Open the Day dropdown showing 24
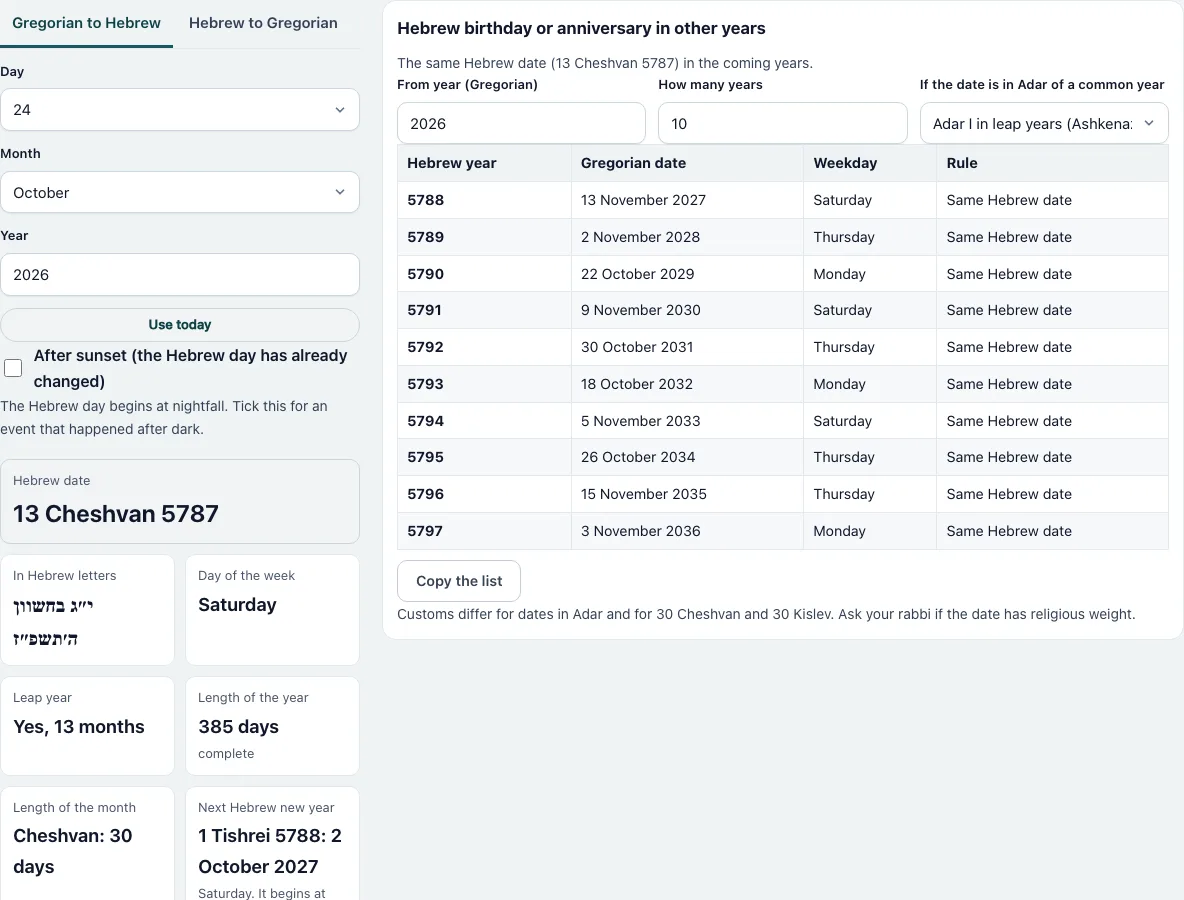 point(180,110)
